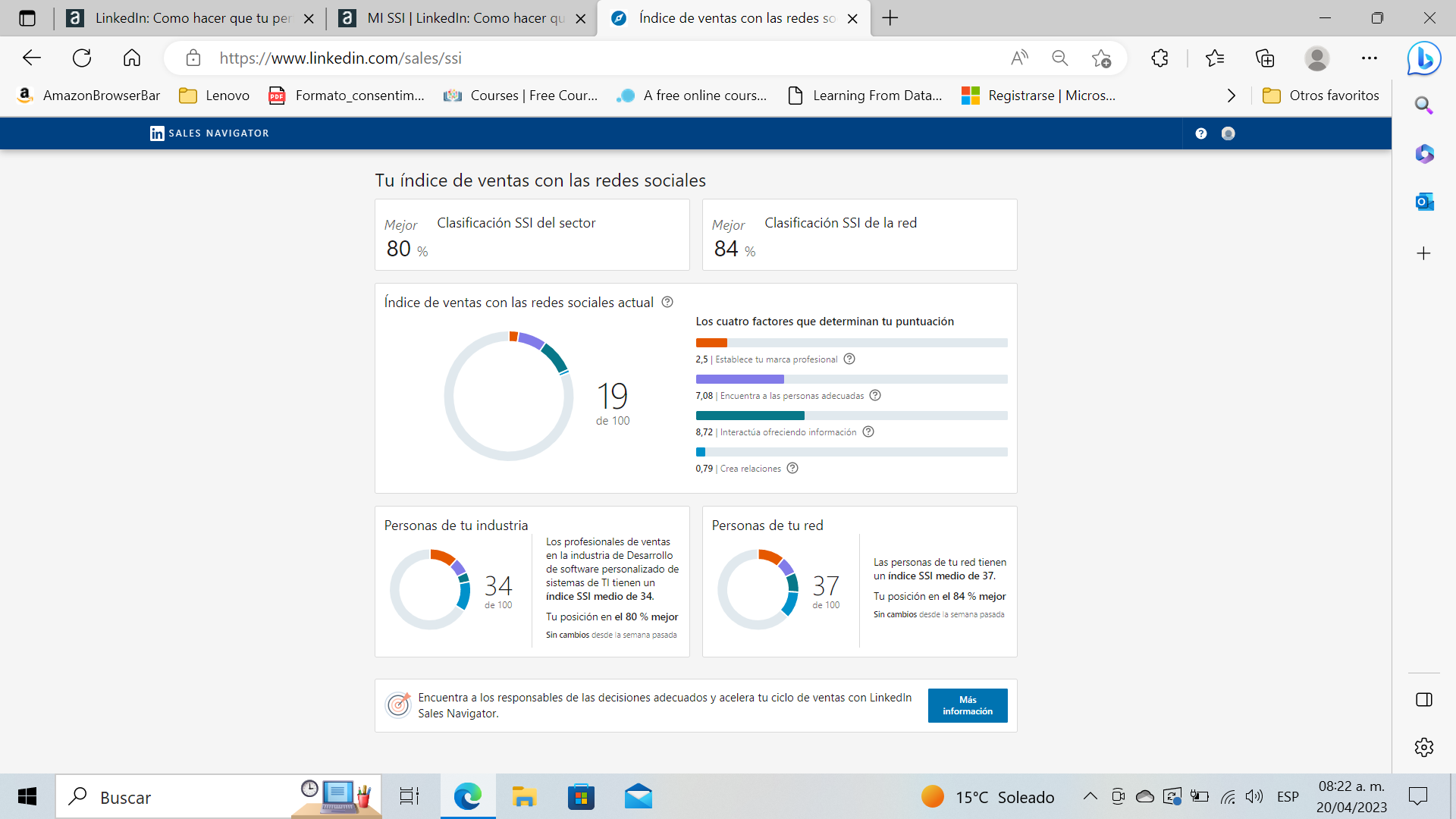Open the Registrarse Microsoft bookmark
1456x819 pixels.
tap(1038, 96)
